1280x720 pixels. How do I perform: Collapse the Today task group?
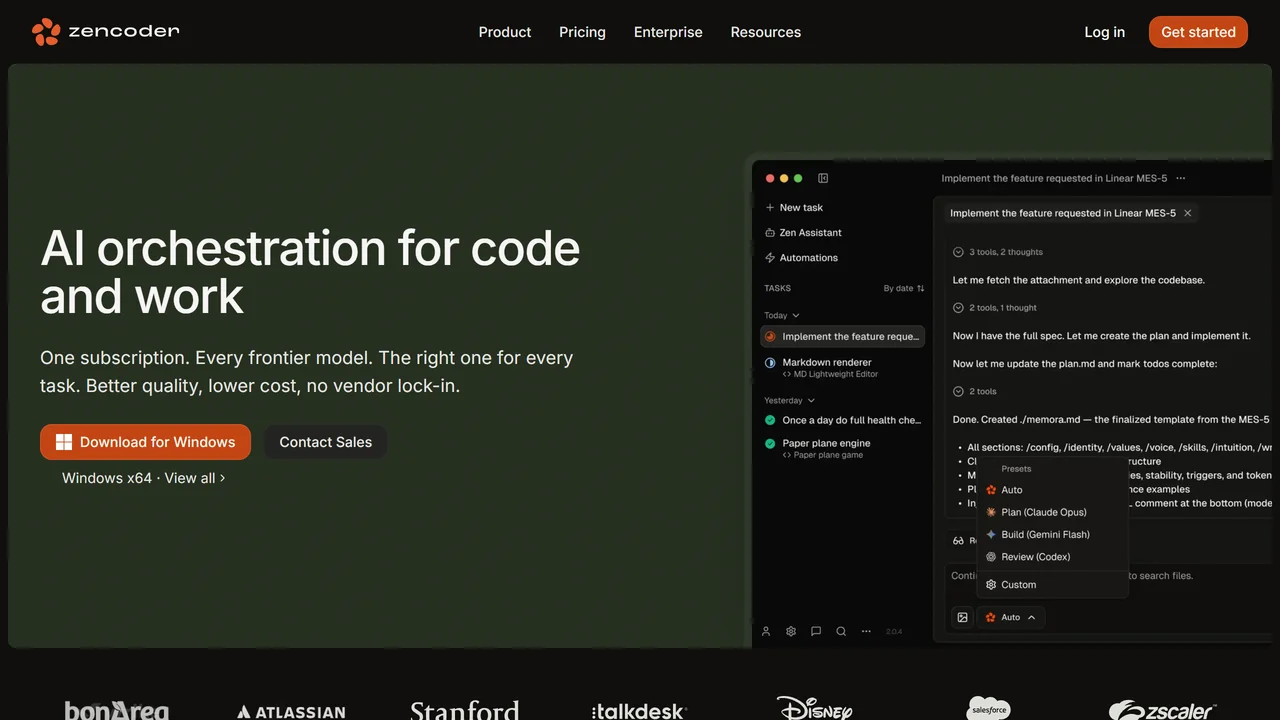[782, 315]
